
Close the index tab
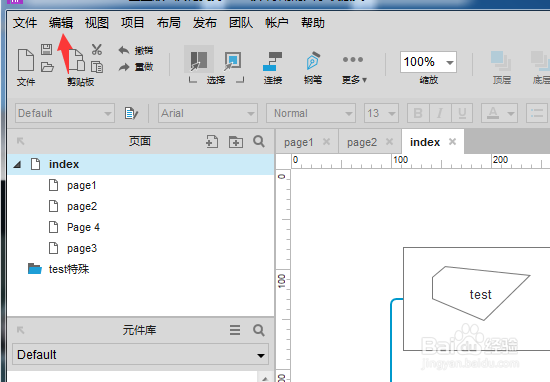(452, 142)
